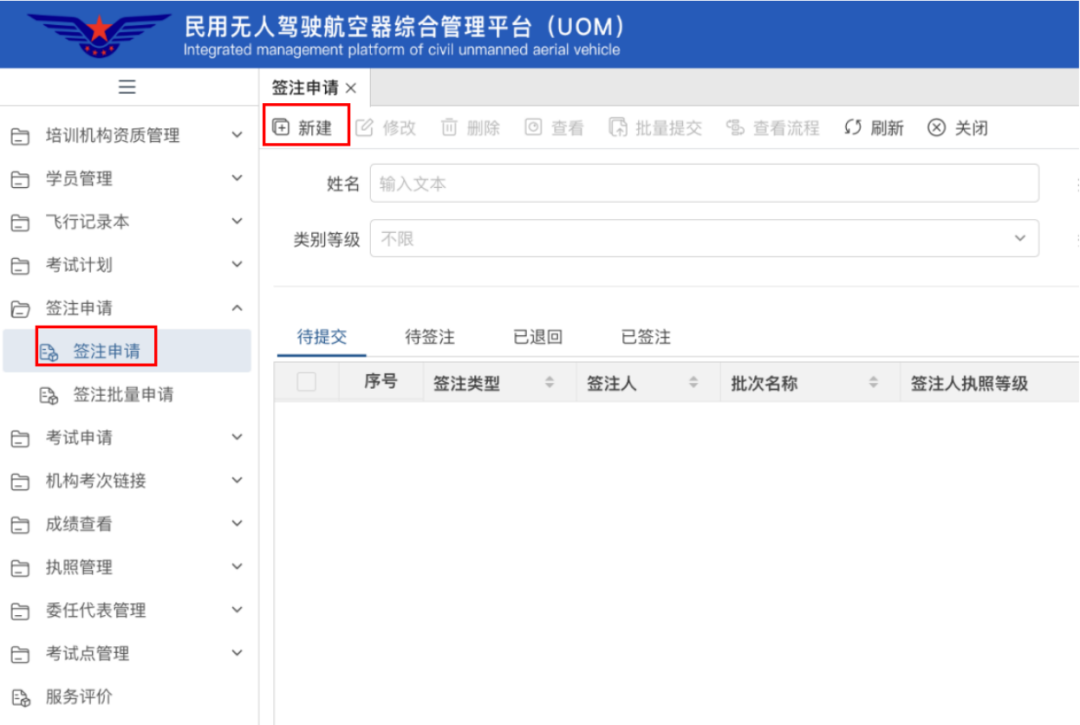Click folder icon beside 培训机构资质管理
This screenshot has height=725, width=1080.
tap(21, 136)
